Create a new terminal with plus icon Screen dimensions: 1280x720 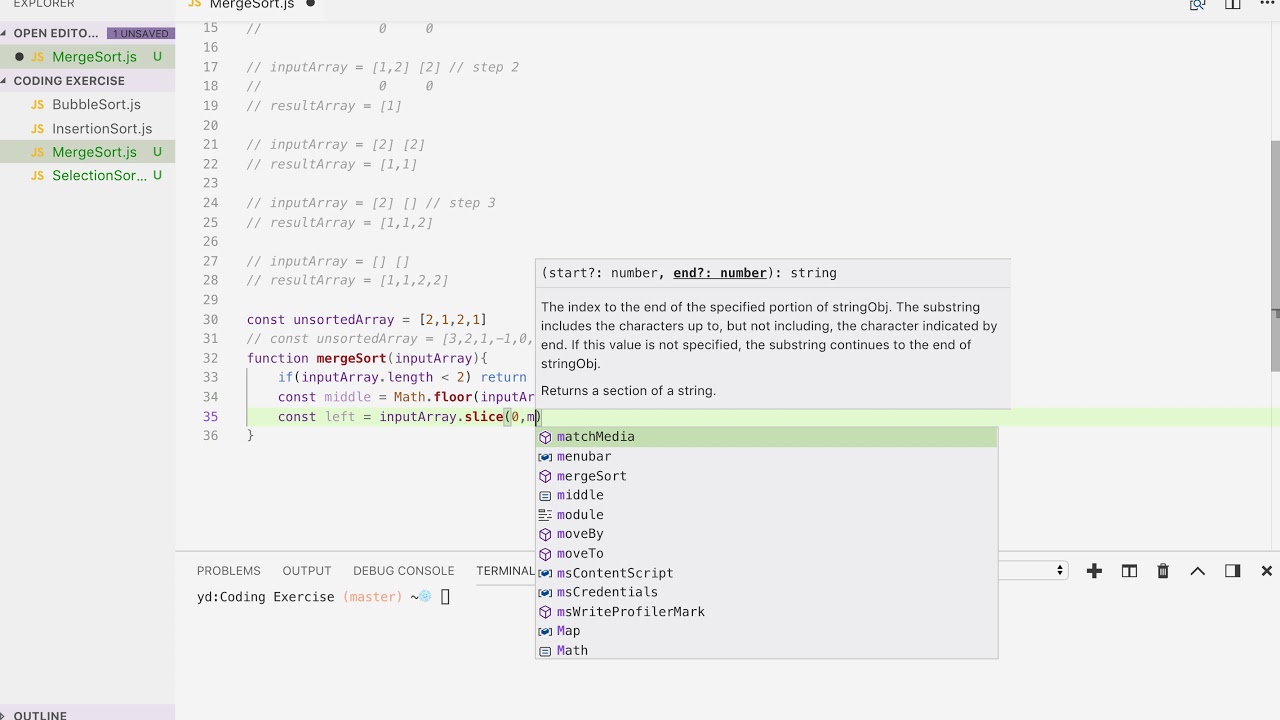click(1094, 571)
